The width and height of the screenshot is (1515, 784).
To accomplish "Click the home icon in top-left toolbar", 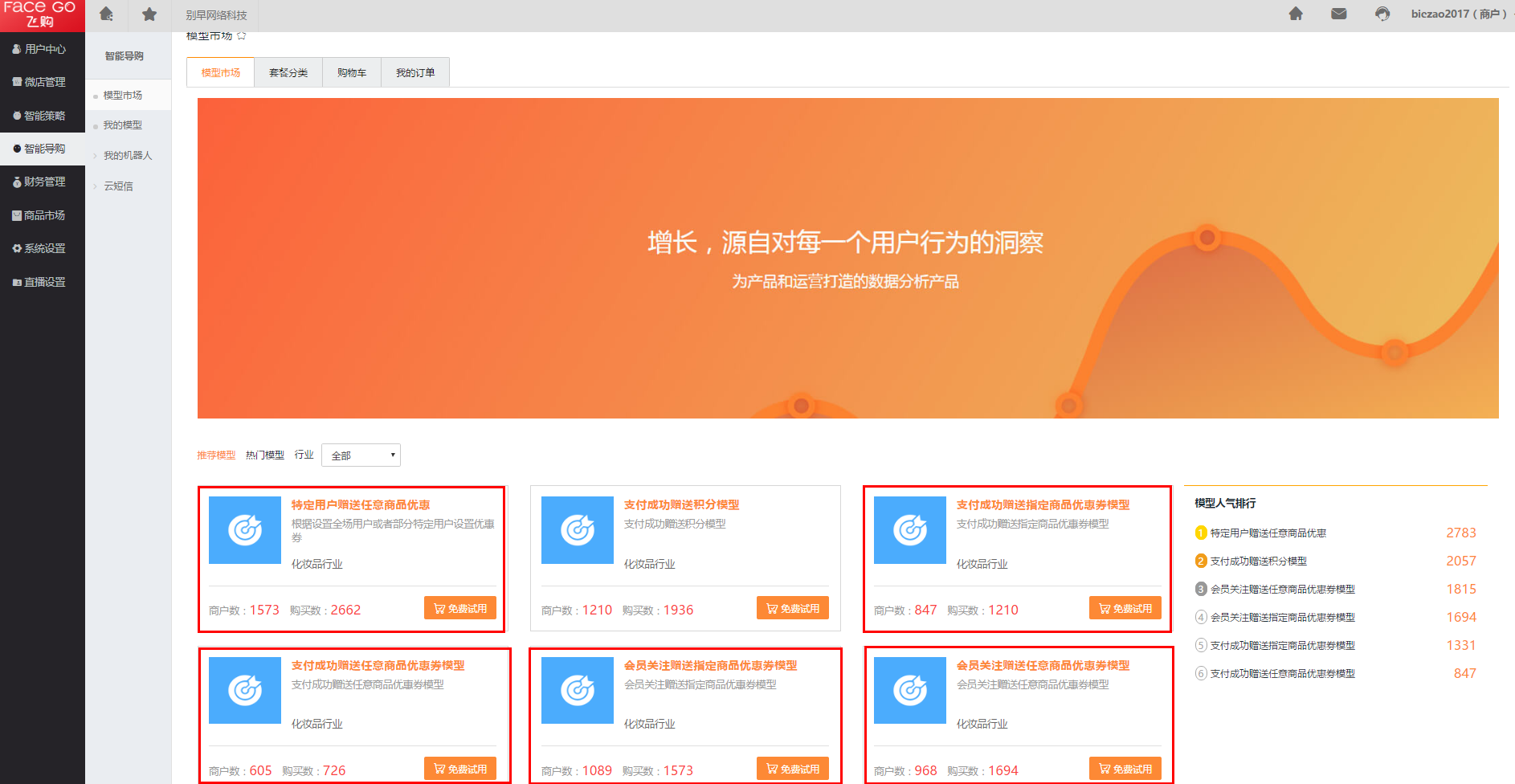I will [x=106, y=14].
